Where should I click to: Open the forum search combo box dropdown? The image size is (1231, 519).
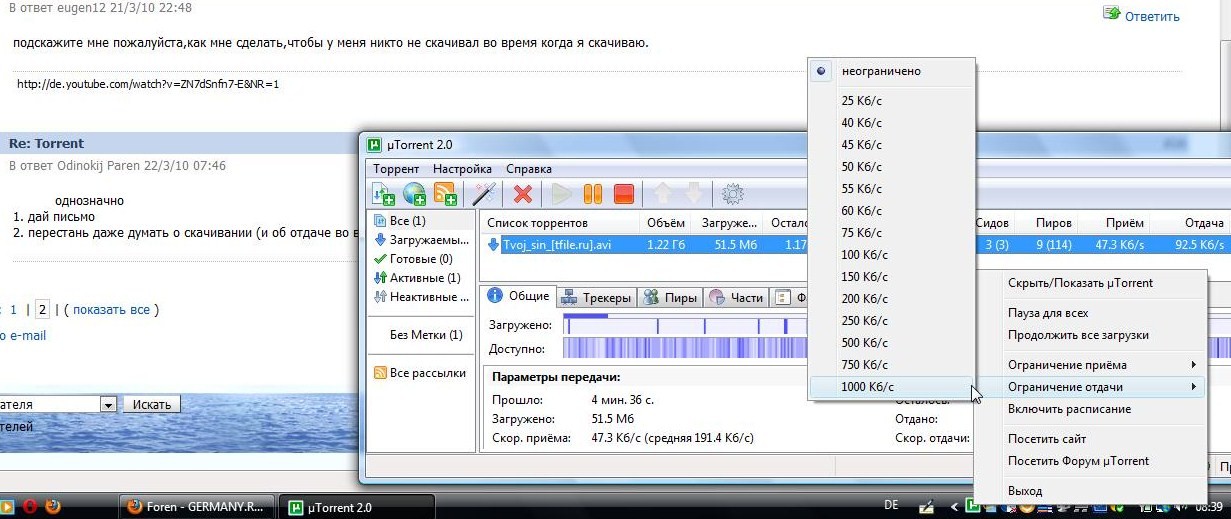tap(108, 404)
